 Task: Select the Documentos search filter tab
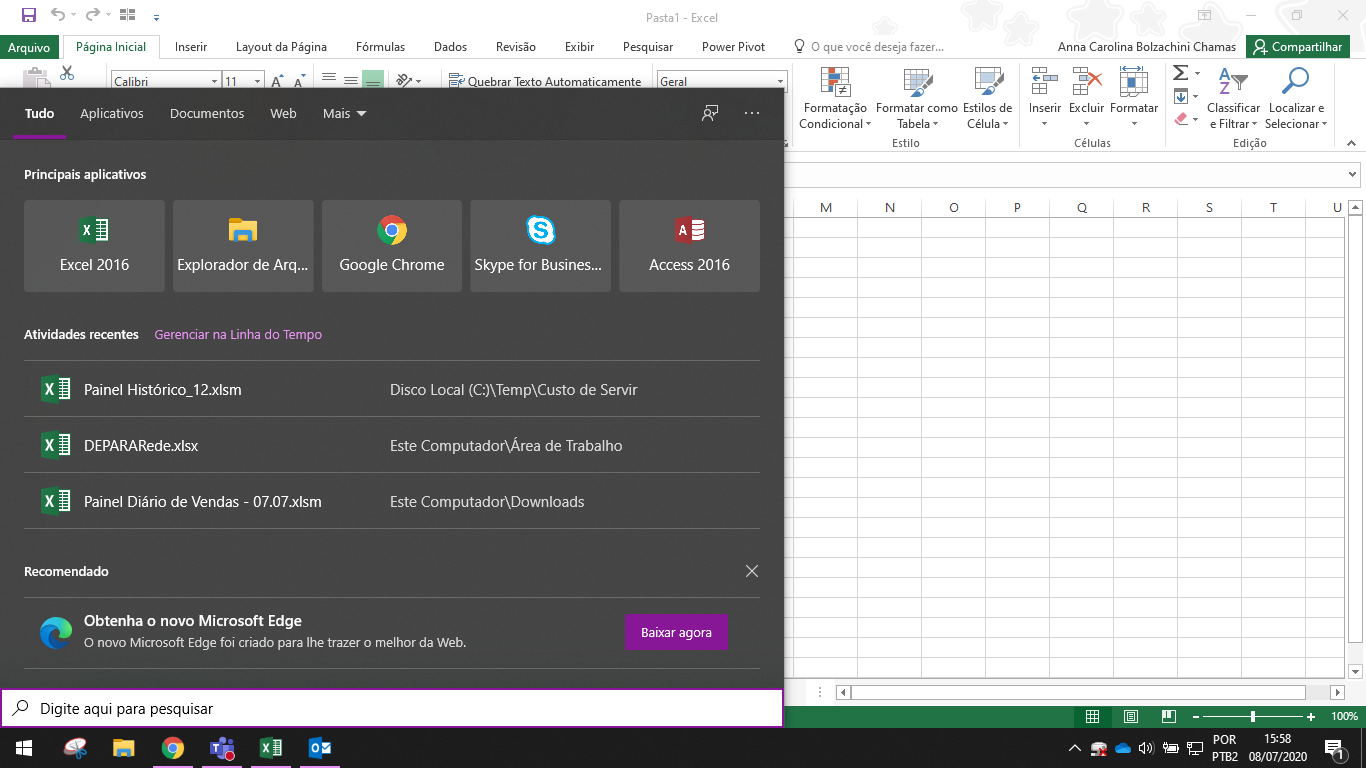[207, 113]
